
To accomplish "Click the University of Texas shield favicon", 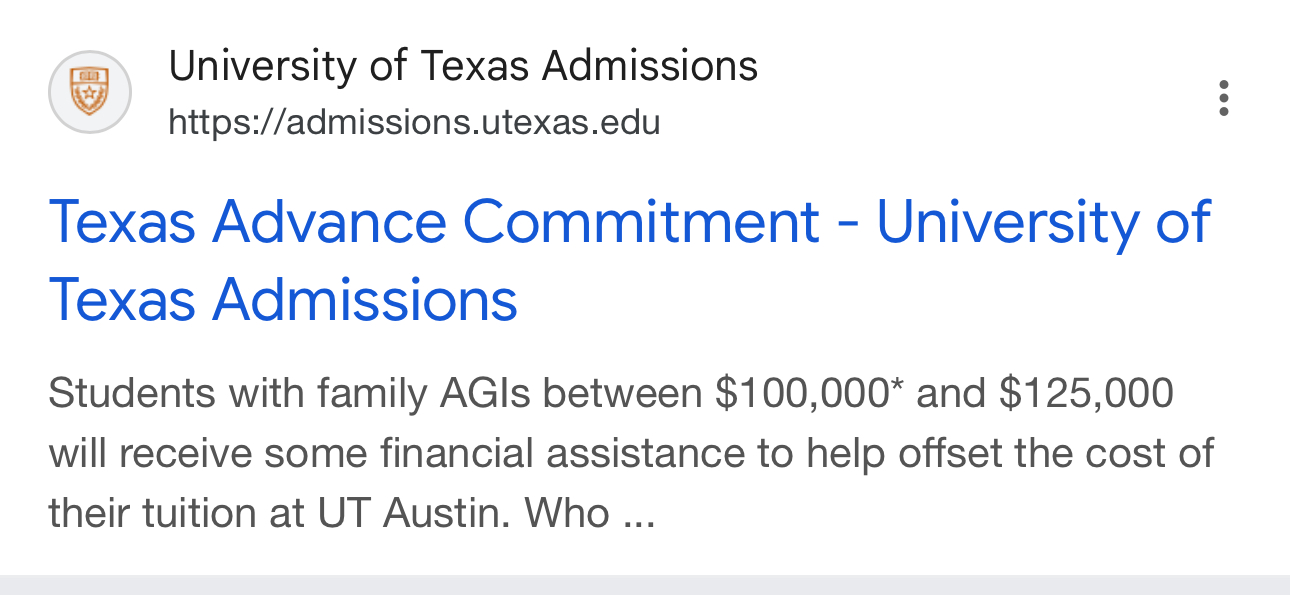I will tap(90, 92).
